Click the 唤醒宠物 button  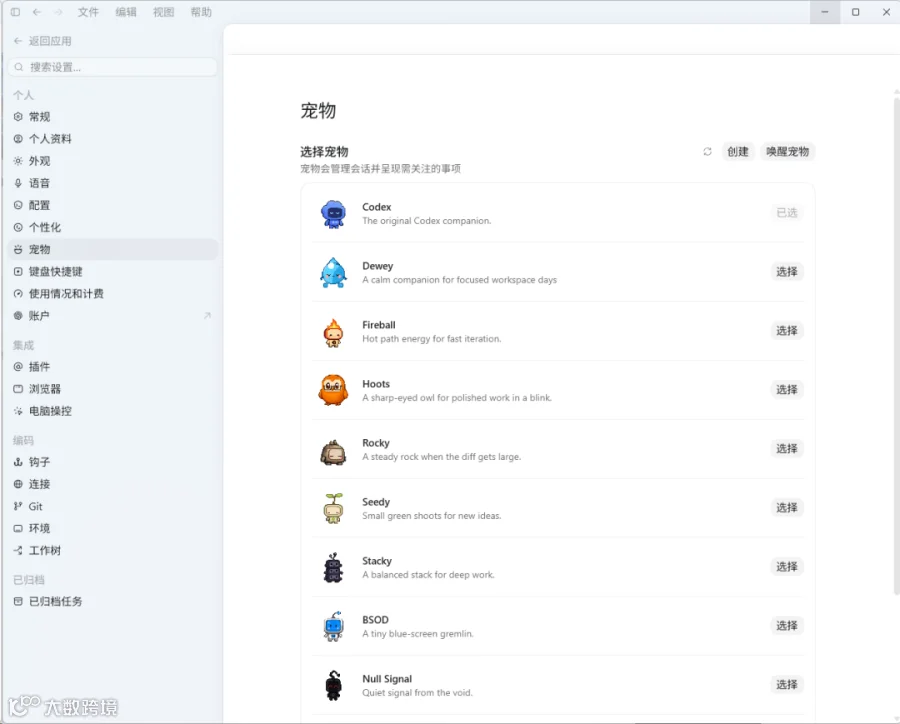788,152
